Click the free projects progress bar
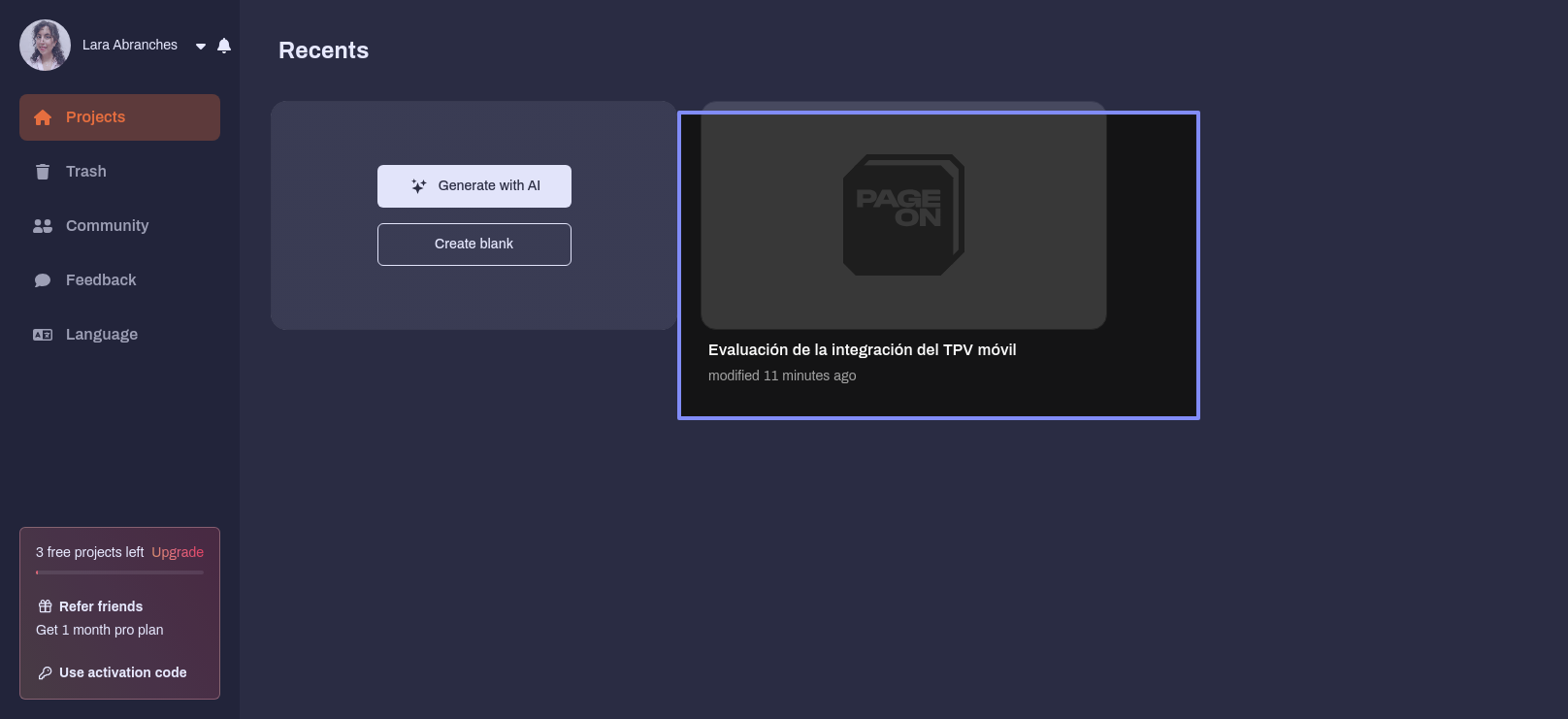This screenshot has height=719, width=1568. coord(119,572)
